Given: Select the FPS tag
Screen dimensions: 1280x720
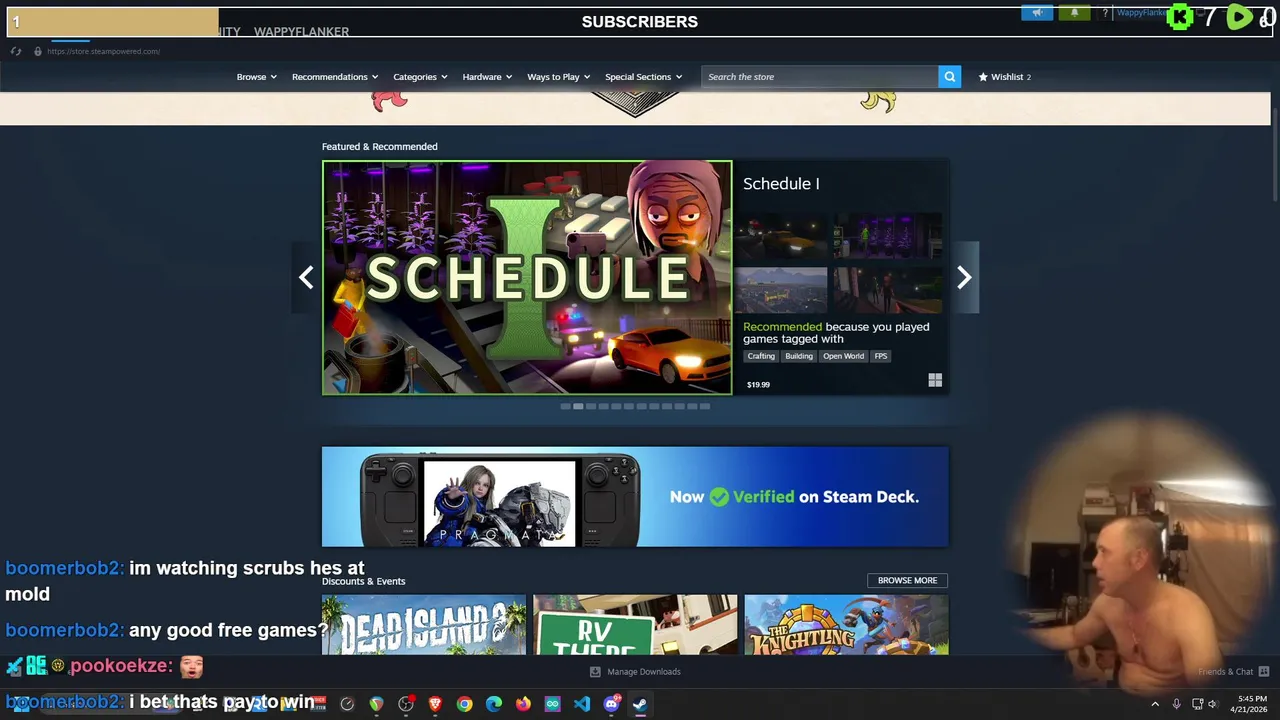Looking at the screenshot, I should [881, 356].
